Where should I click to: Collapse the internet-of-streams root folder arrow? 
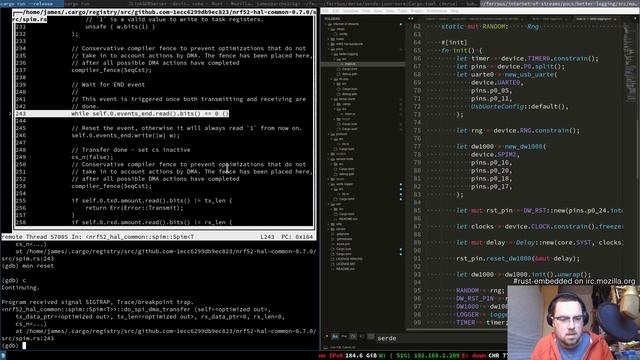click(325, 24)
